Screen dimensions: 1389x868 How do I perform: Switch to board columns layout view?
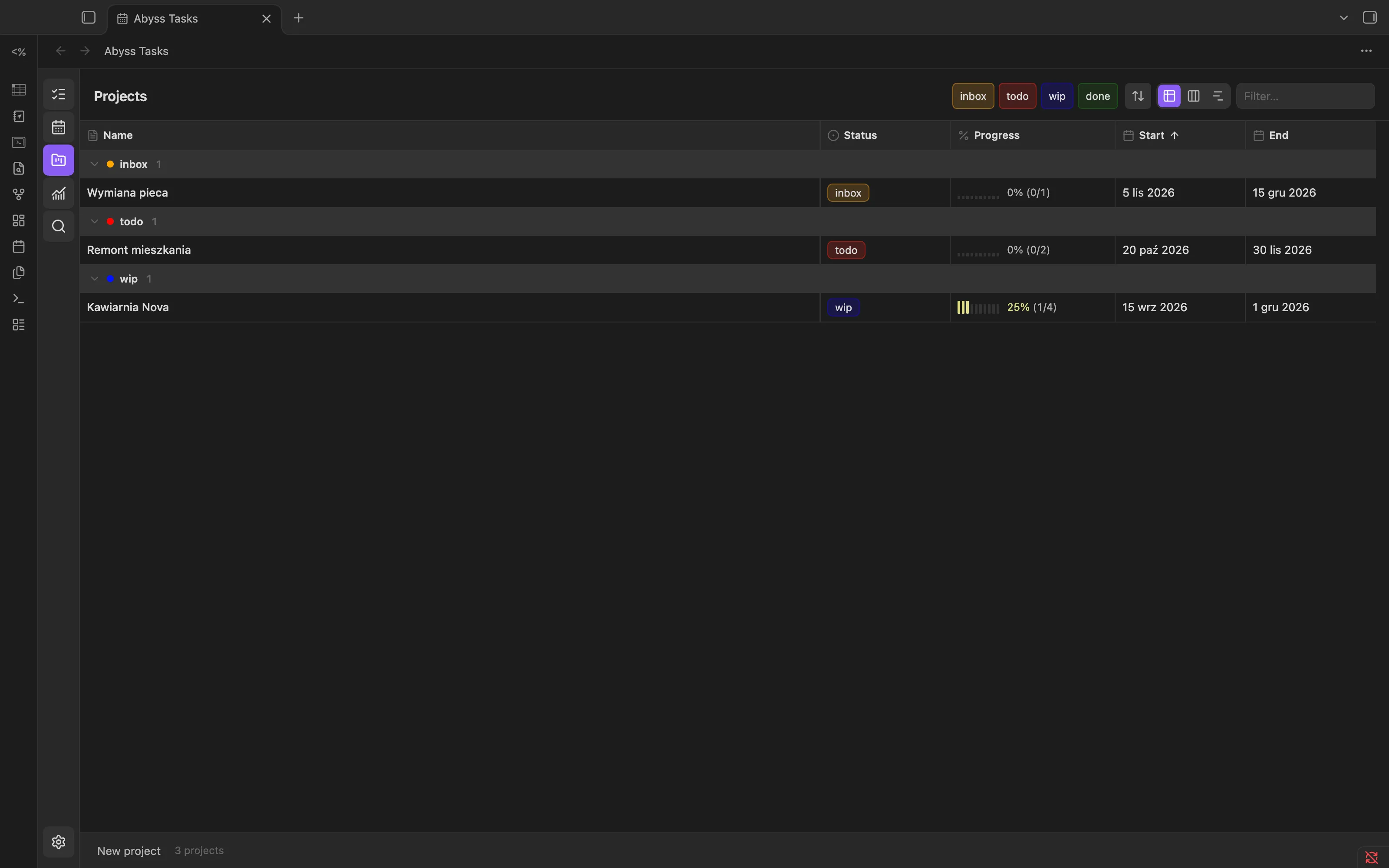1193,96
